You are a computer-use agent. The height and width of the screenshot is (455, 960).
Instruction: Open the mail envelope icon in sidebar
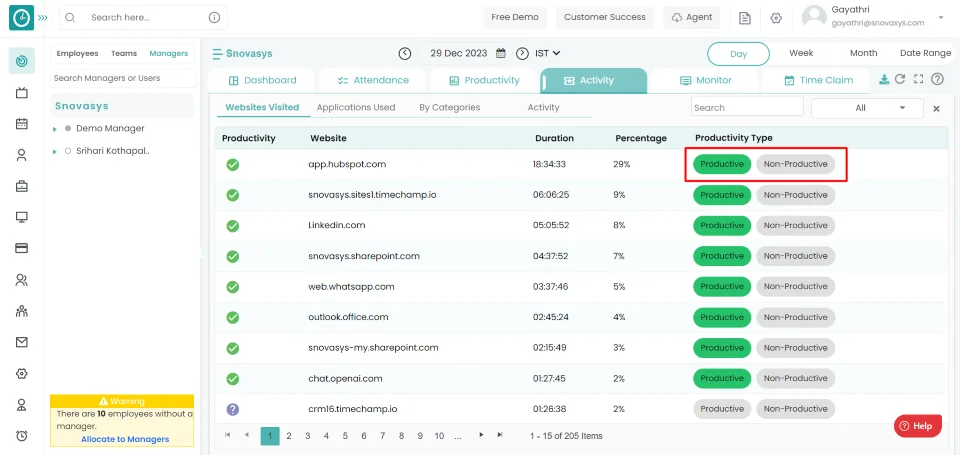click(x=21, y=342)
